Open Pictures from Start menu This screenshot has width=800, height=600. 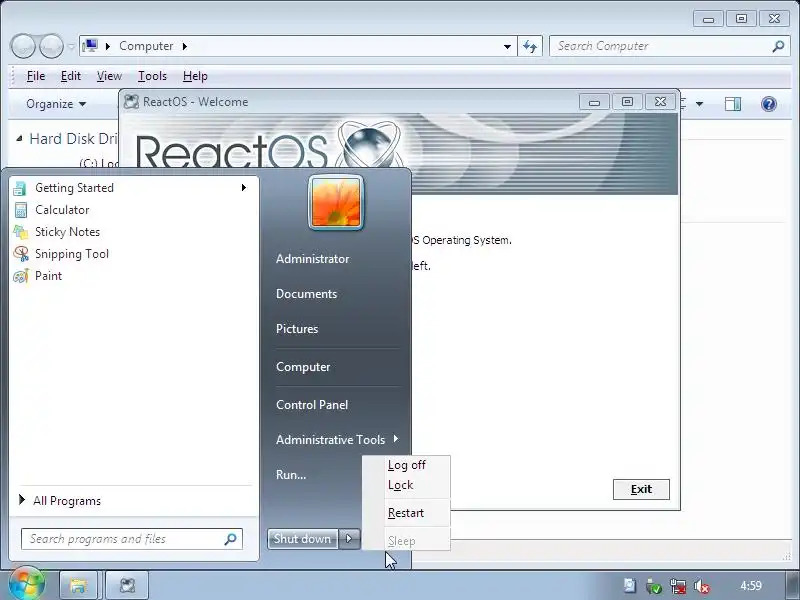point(297,329)
